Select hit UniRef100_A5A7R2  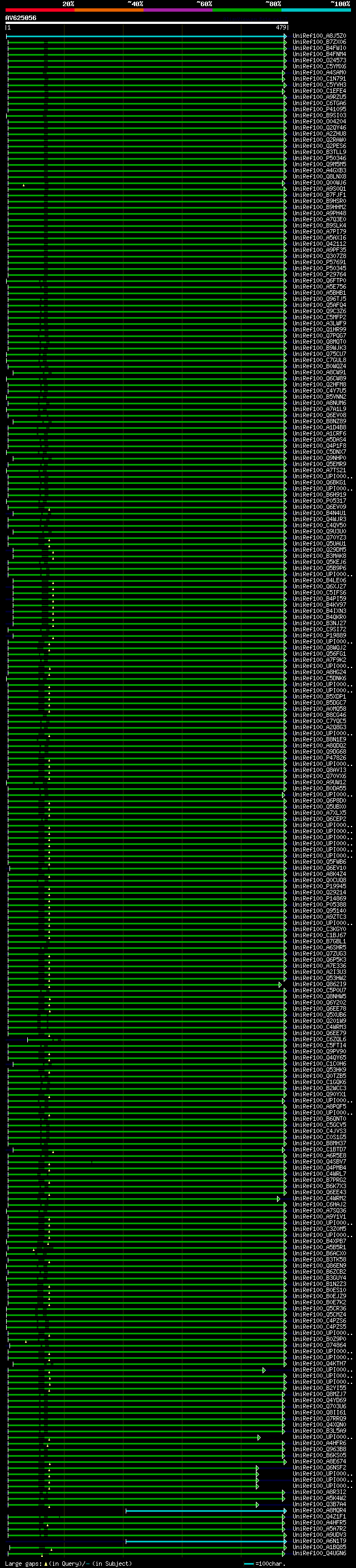319,1529
